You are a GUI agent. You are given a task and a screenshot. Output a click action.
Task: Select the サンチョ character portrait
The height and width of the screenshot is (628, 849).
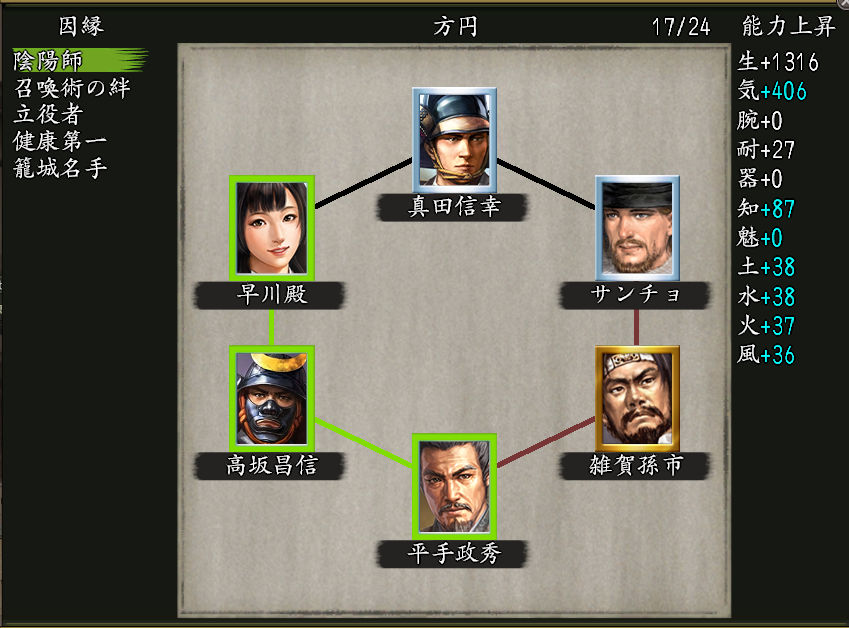(x=637, y=228)
